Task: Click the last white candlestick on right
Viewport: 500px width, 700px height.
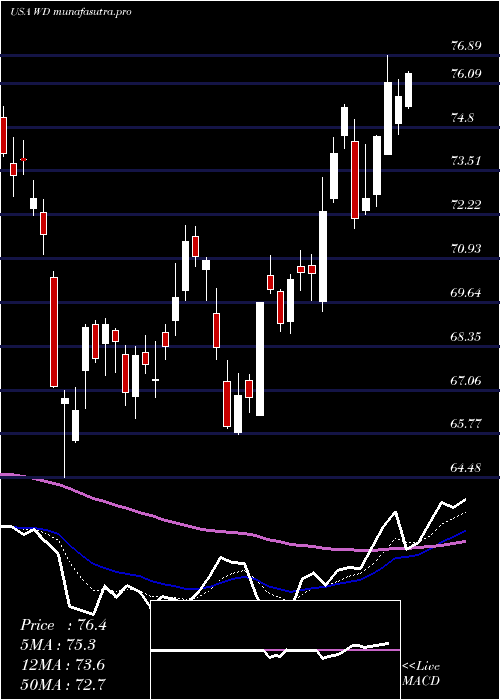Action: (408, 90)
